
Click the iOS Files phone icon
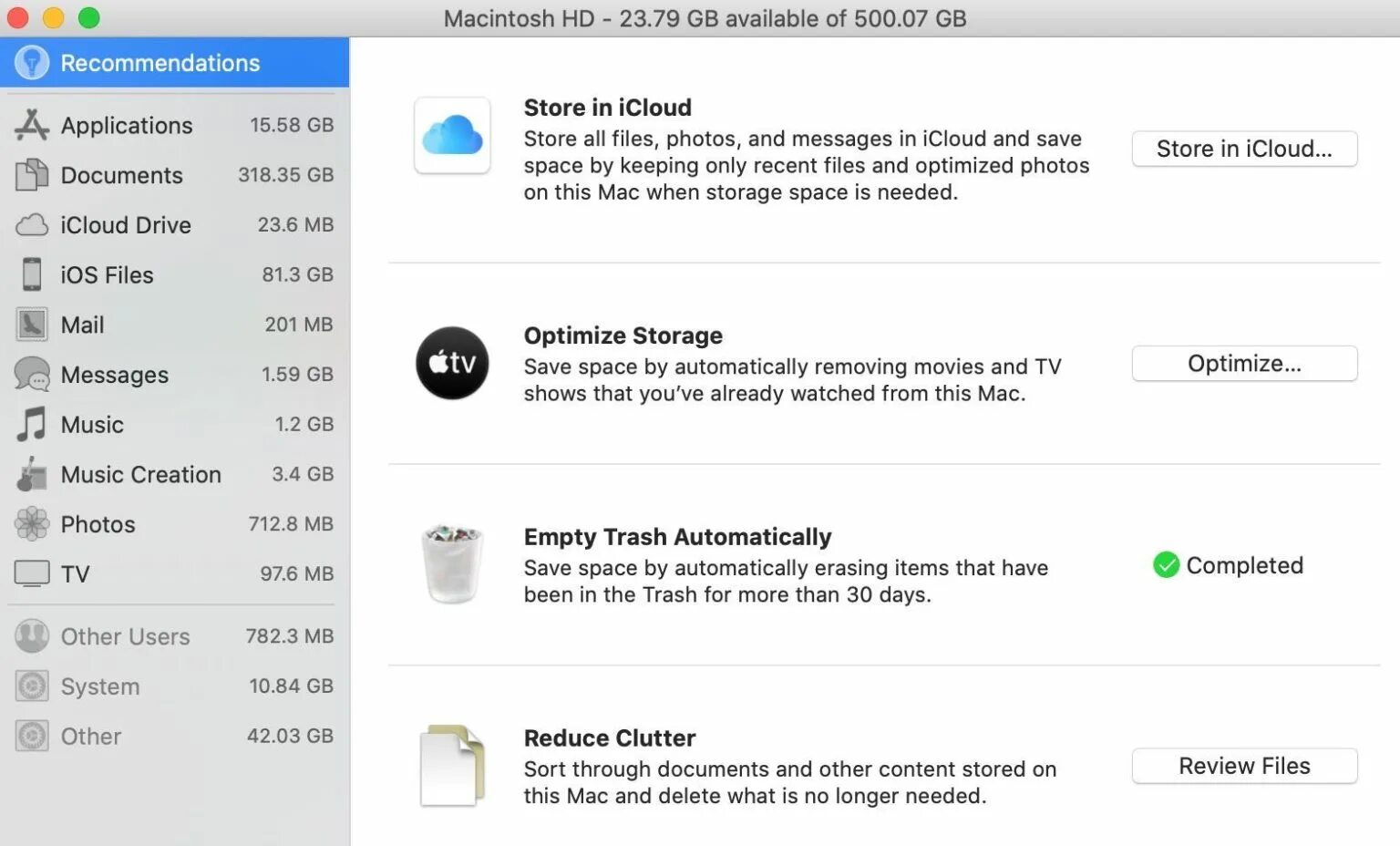[x=32, y=274]
